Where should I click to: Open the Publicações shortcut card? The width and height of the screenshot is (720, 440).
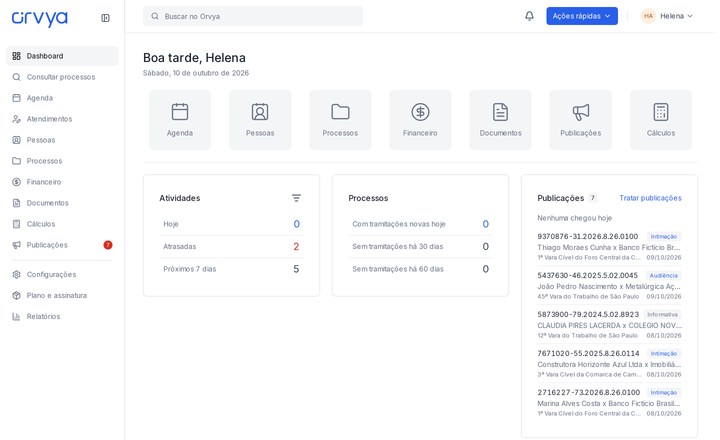click(580, 120)
